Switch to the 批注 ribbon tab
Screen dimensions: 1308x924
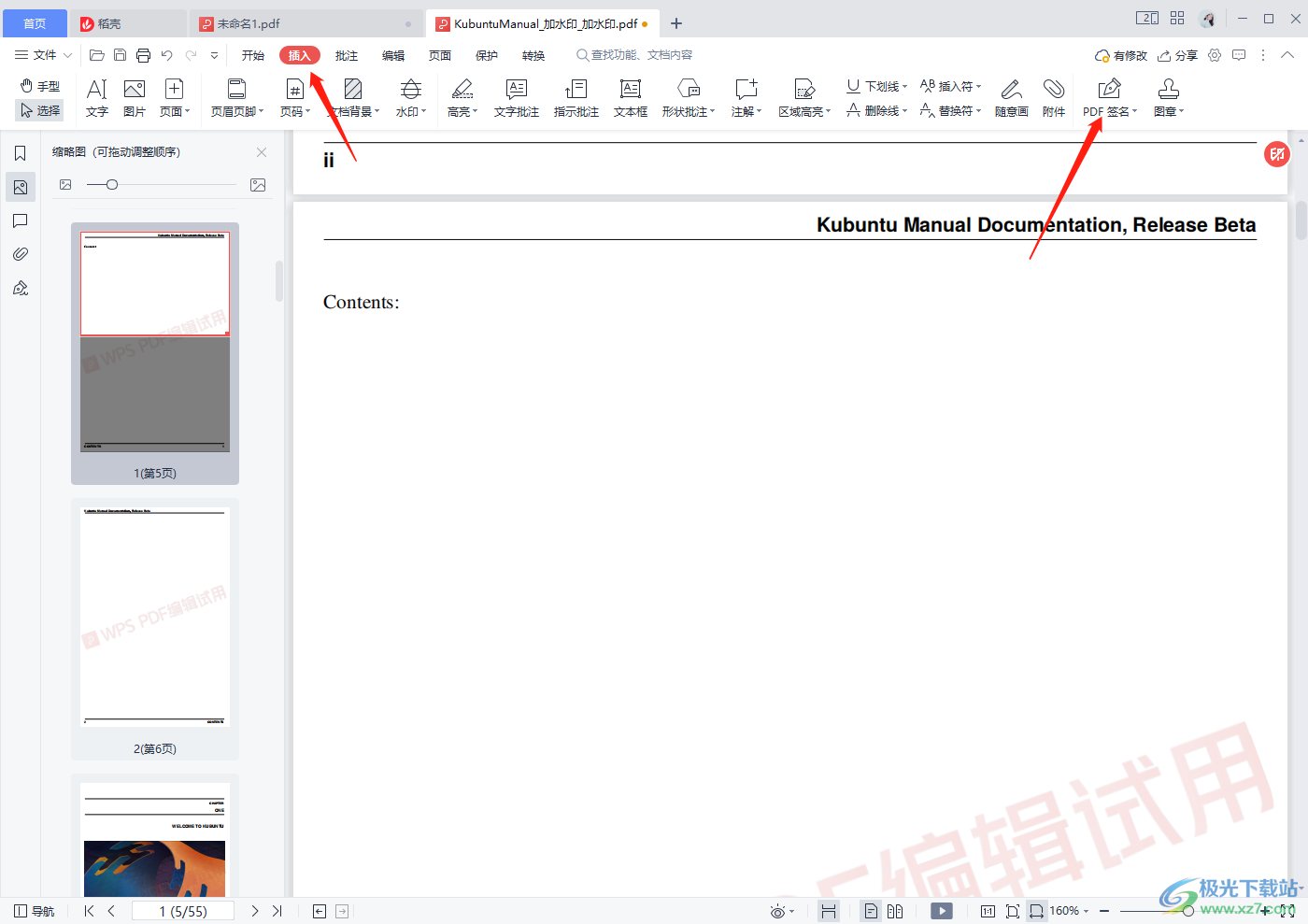coord(347,55)
